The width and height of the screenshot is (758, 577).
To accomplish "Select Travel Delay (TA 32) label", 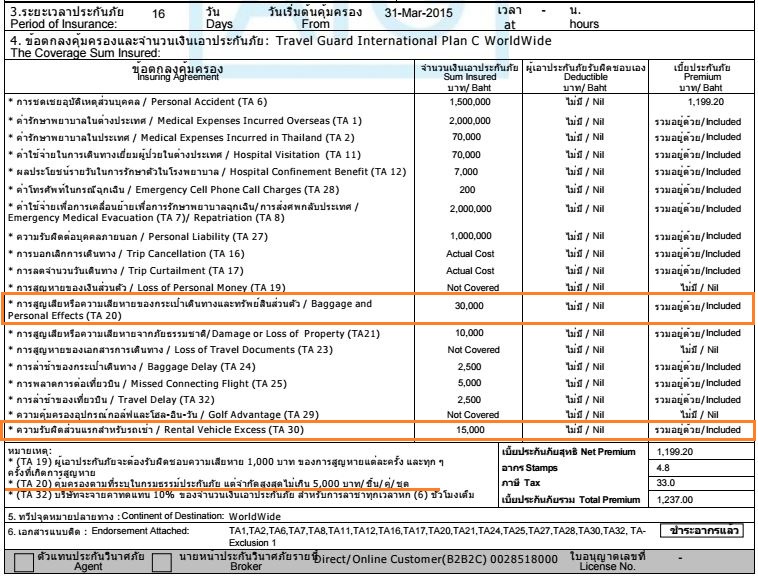I will (111, 400).
